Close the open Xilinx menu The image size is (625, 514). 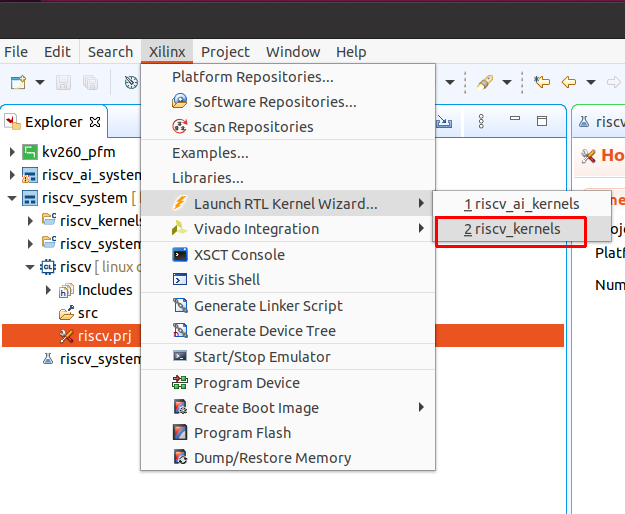coord(167,52)
